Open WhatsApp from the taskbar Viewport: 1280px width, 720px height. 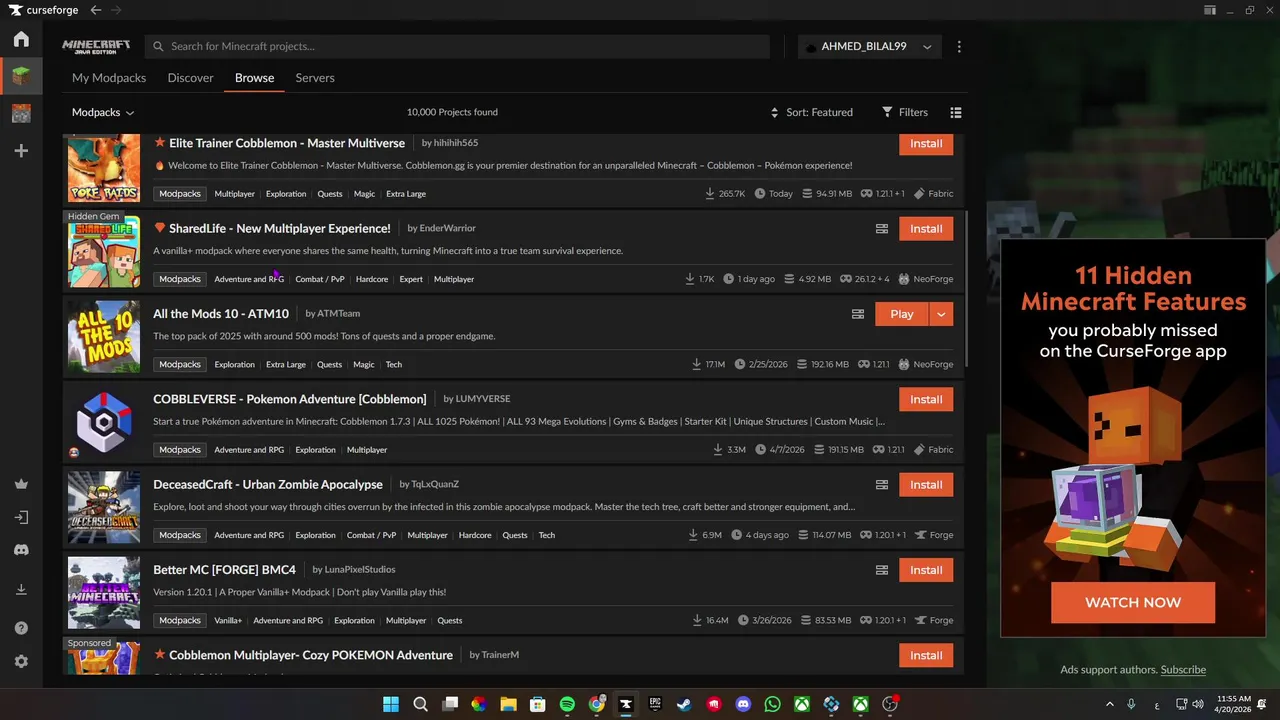coord(772,704)
